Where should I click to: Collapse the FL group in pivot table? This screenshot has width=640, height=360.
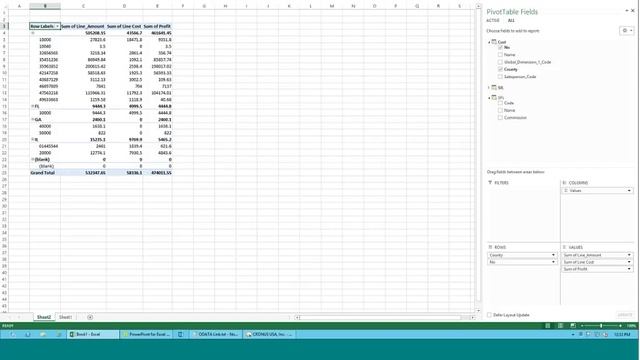coord(33,106)
